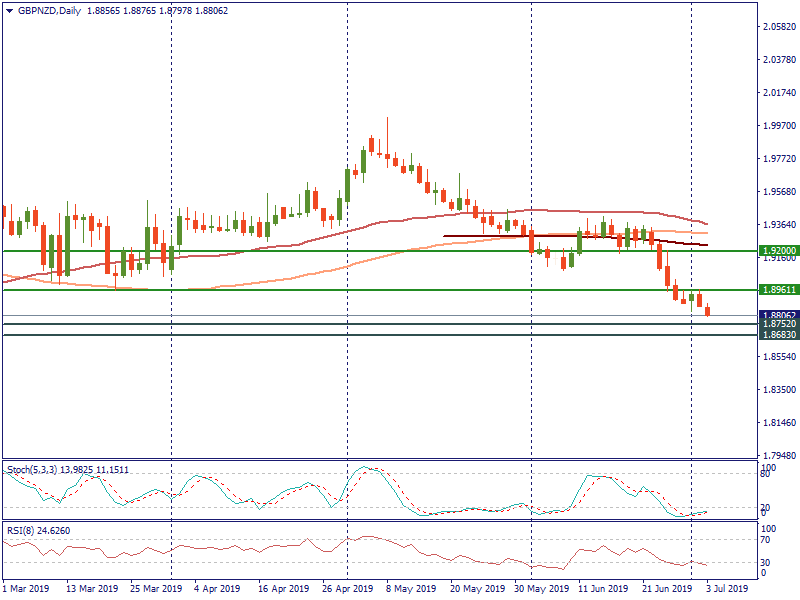Click the RSI(8) indicator label
The image size is (800, 600).
(x=20, y=530)
